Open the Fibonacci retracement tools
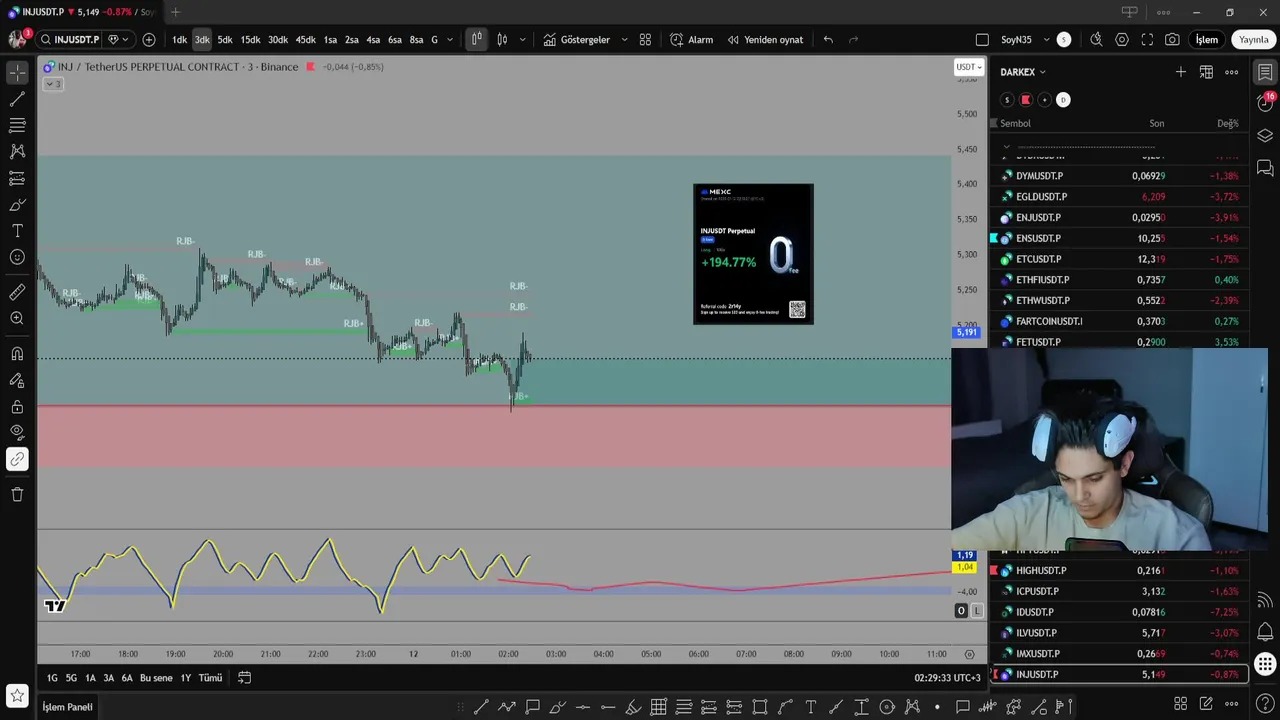Viewport: 1280px width, 720px height. coord(17,125)
